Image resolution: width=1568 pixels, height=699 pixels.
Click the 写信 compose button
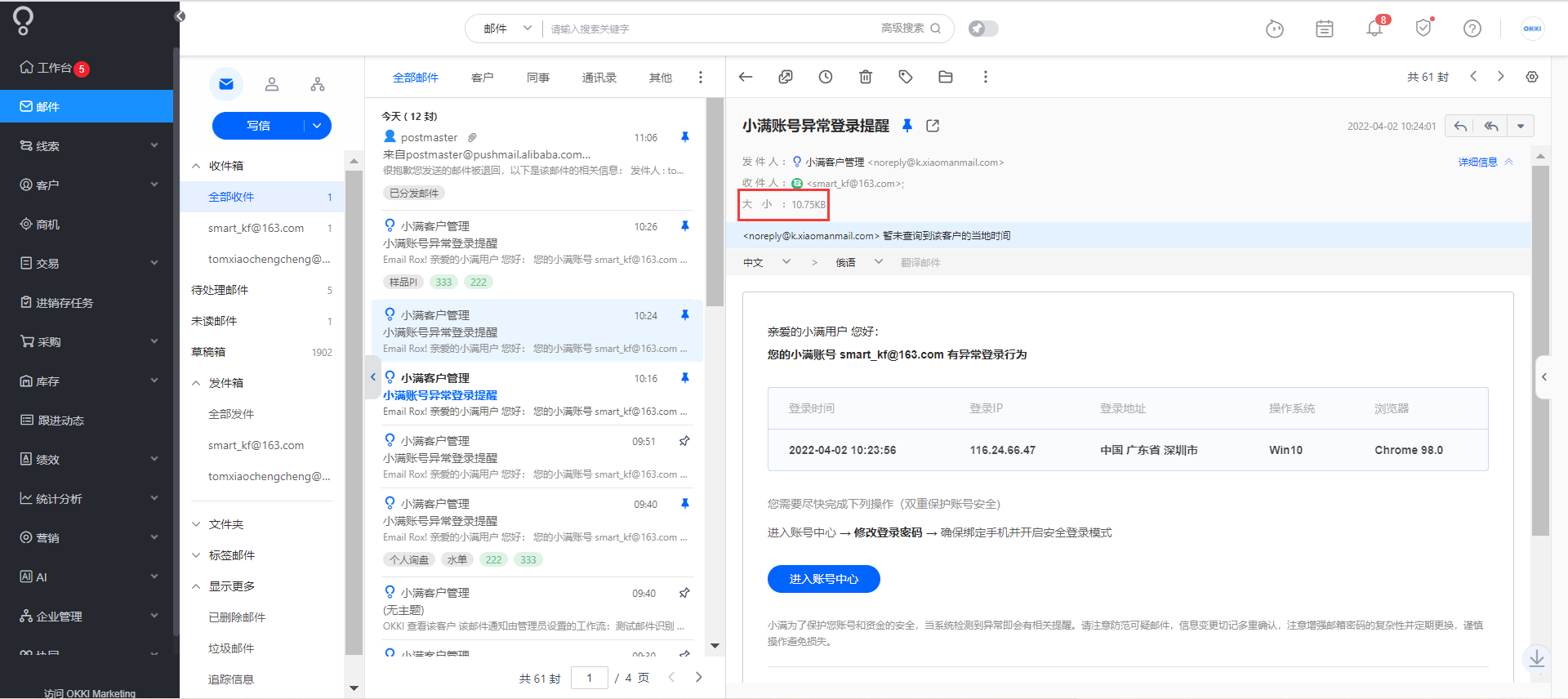[x=258, y=126]
